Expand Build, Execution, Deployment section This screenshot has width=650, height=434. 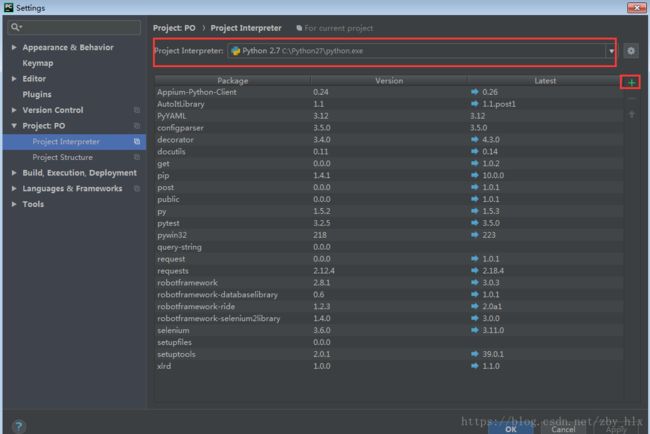14,173
